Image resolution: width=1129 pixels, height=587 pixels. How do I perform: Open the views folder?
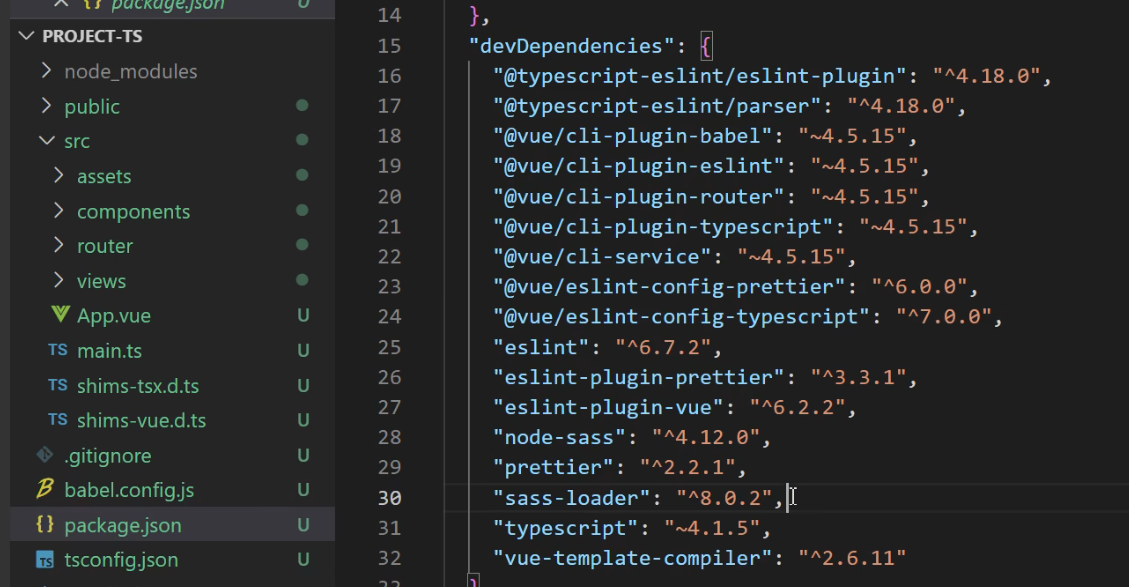[x=102, y=281]
